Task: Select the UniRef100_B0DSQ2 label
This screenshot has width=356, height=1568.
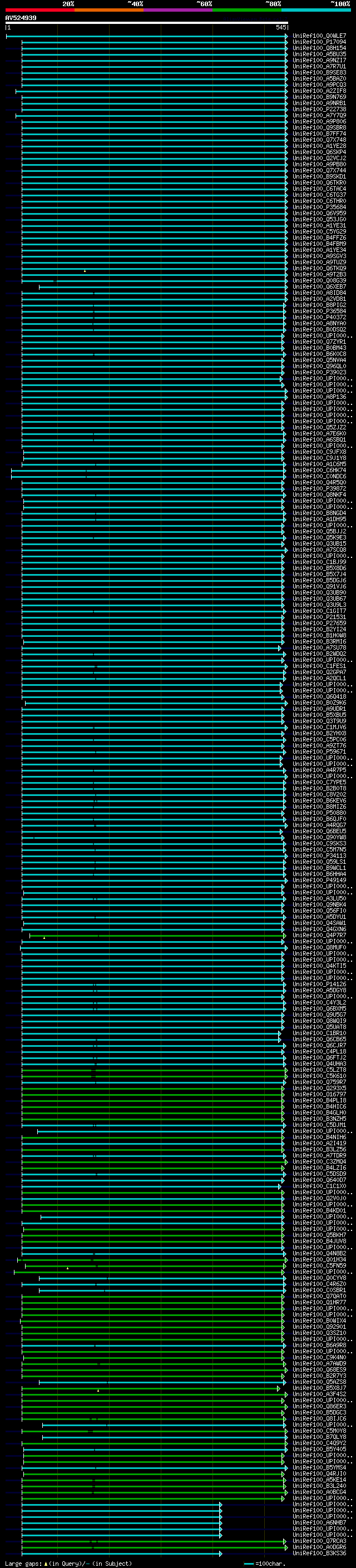Action: pos(319,329)
